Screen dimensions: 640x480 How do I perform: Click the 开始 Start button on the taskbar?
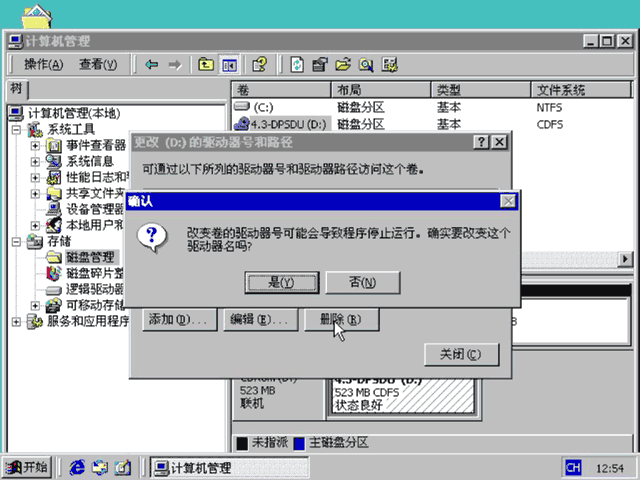point(27,467)
